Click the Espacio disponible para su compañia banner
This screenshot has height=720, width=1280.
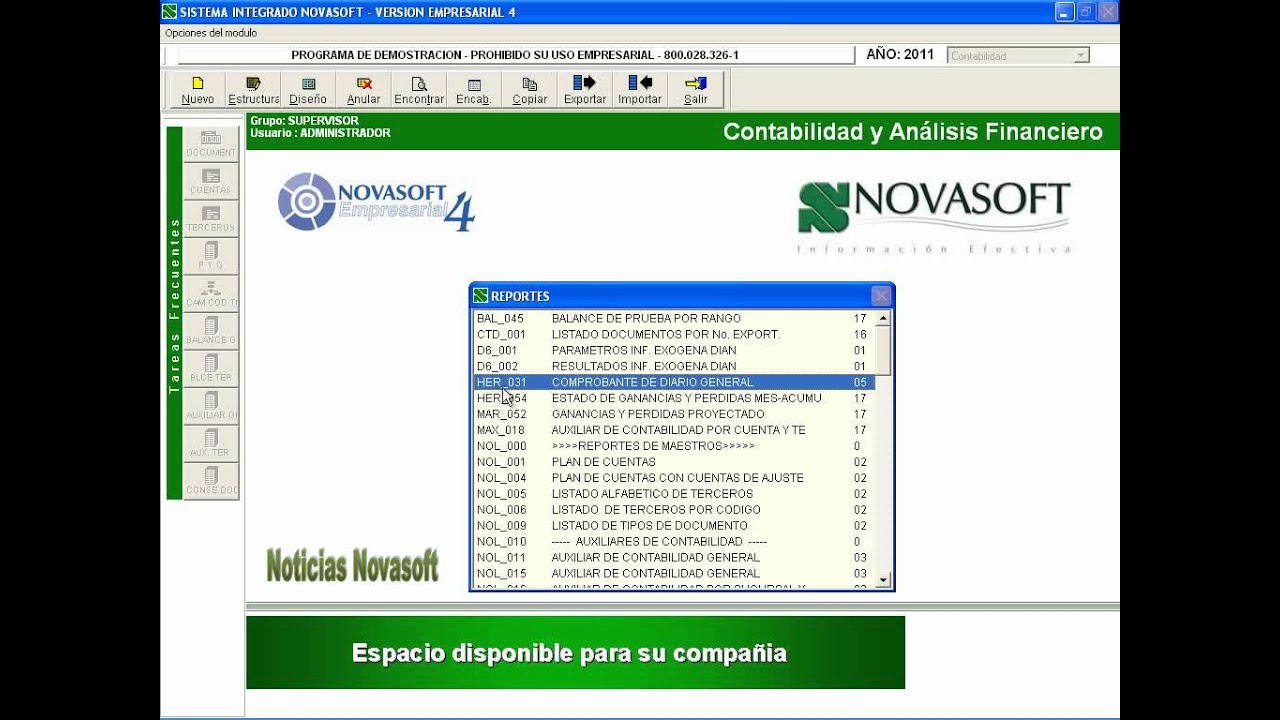pos(575,653)
